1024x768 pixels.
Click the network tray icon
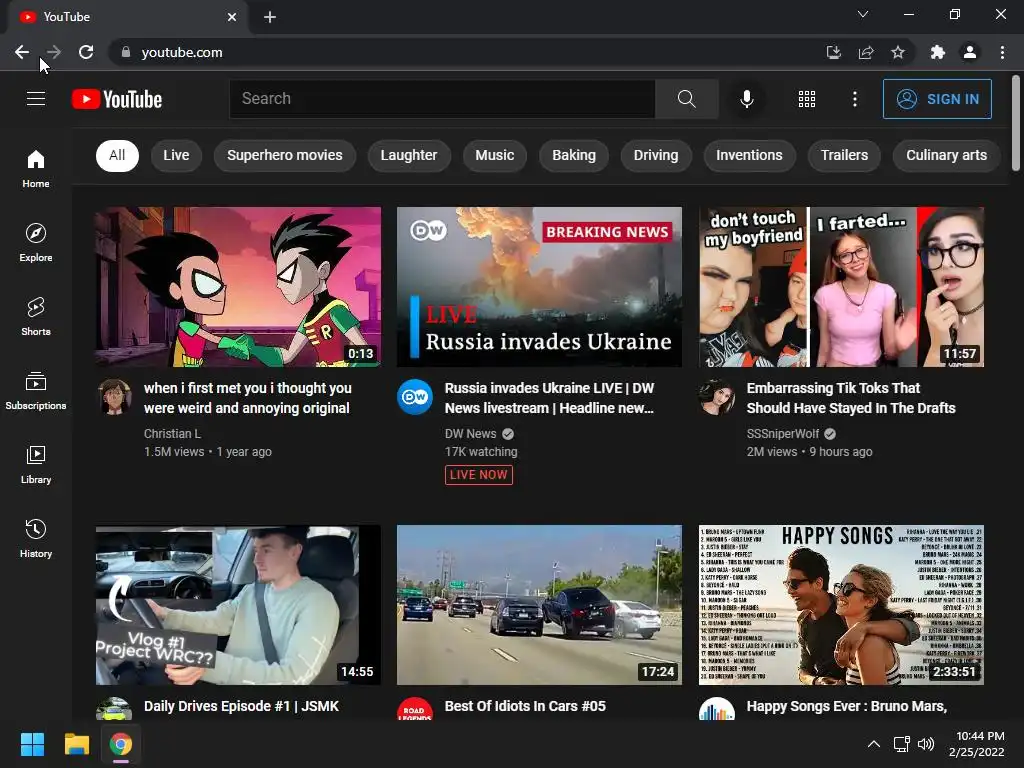tap(902, 744)
